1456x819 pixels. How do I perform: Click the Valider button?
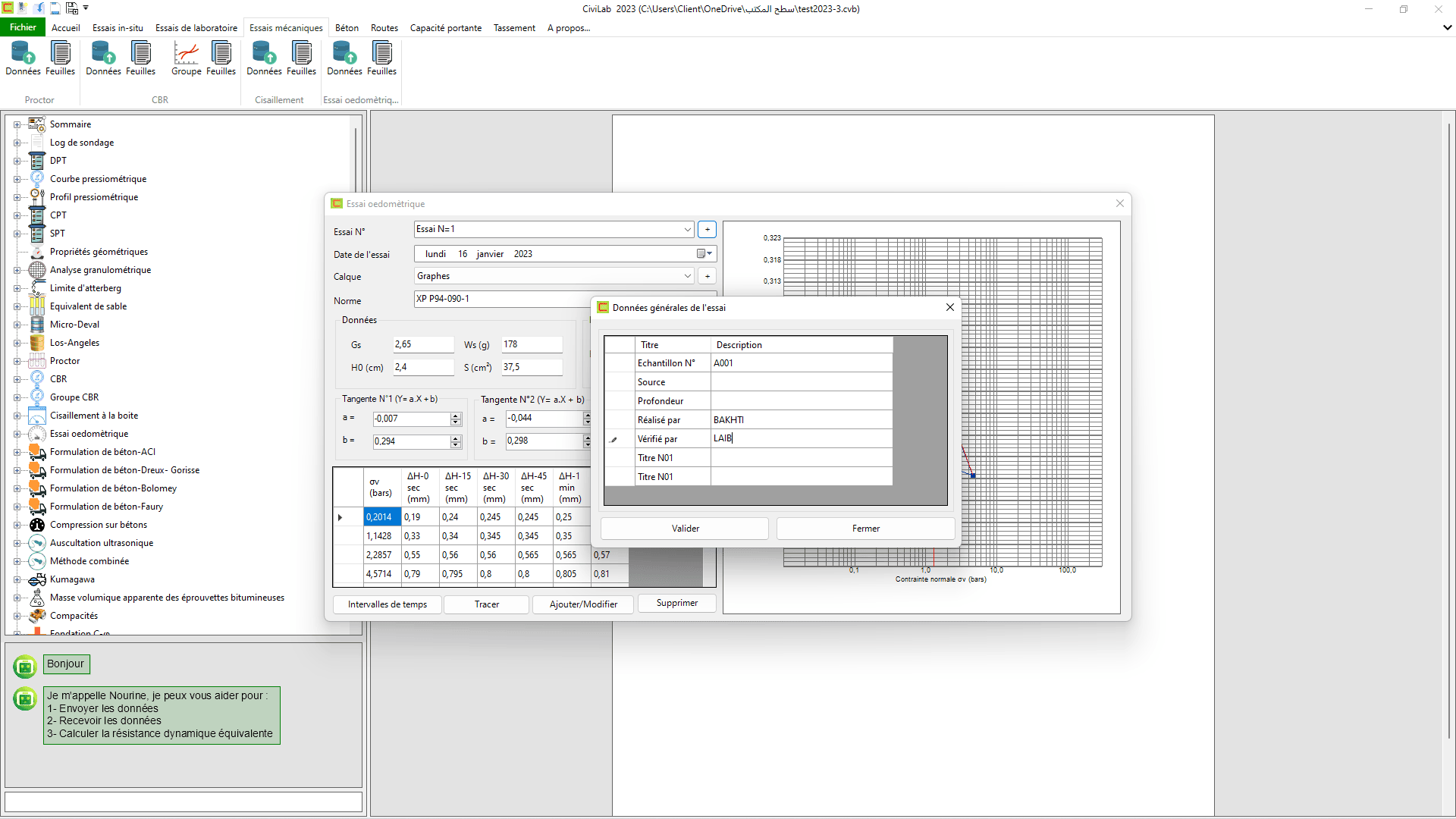tap(685, 529)
